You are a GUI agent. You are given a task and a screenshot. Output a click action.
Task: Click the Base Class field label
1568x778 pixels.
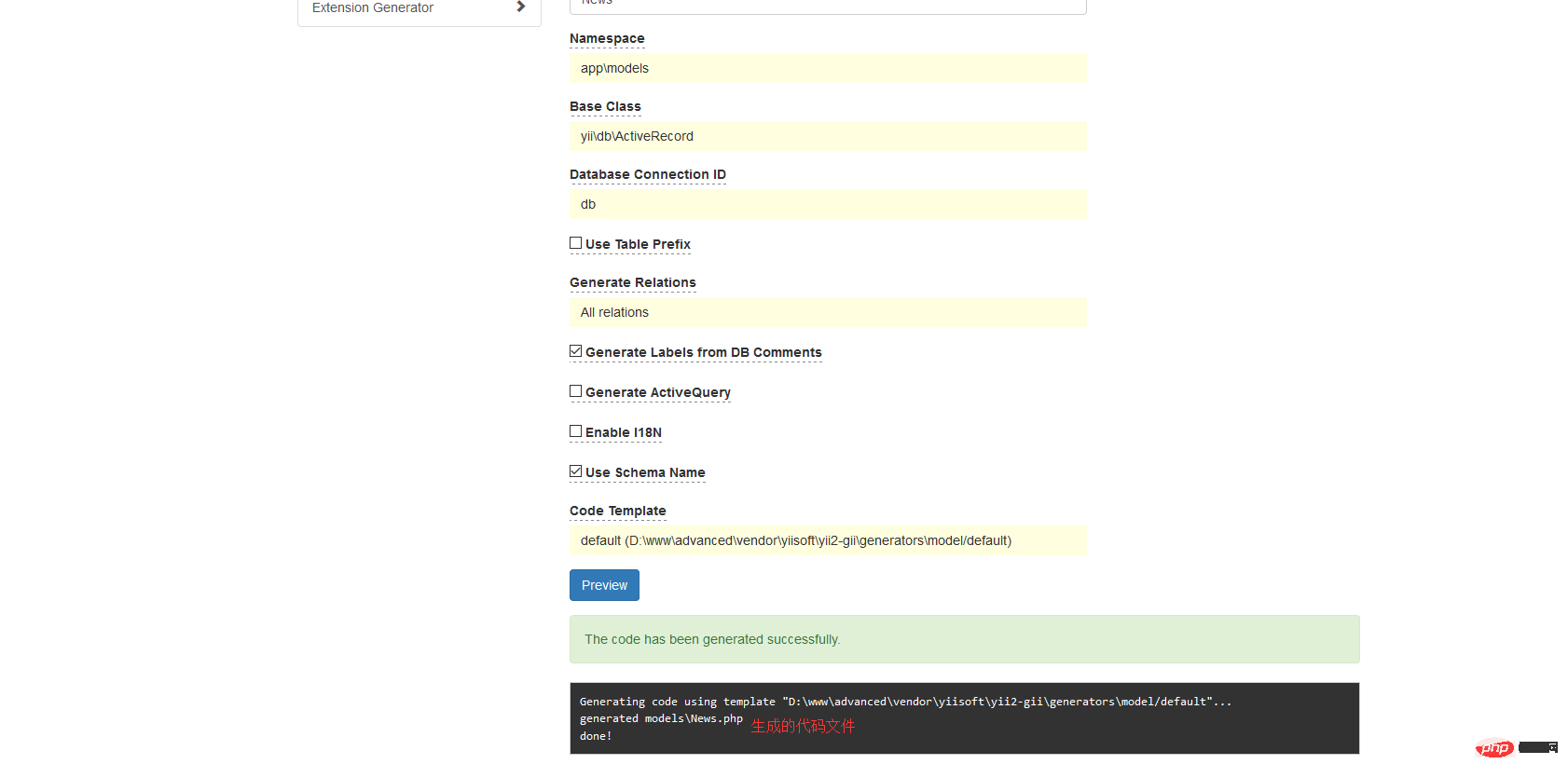[605, 106]
